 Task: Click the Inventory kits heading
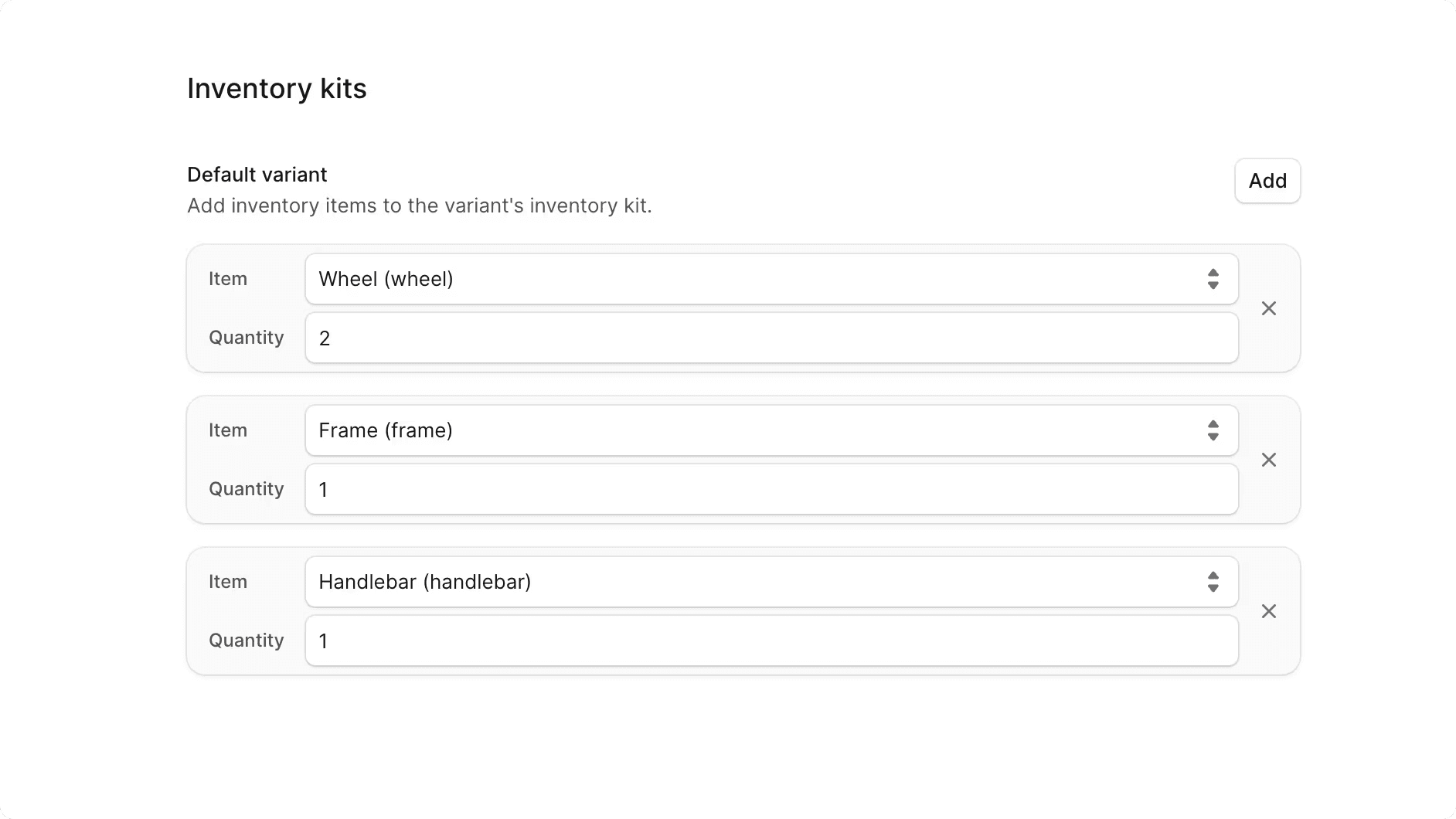pyautogui.click(x=276, y=89)
